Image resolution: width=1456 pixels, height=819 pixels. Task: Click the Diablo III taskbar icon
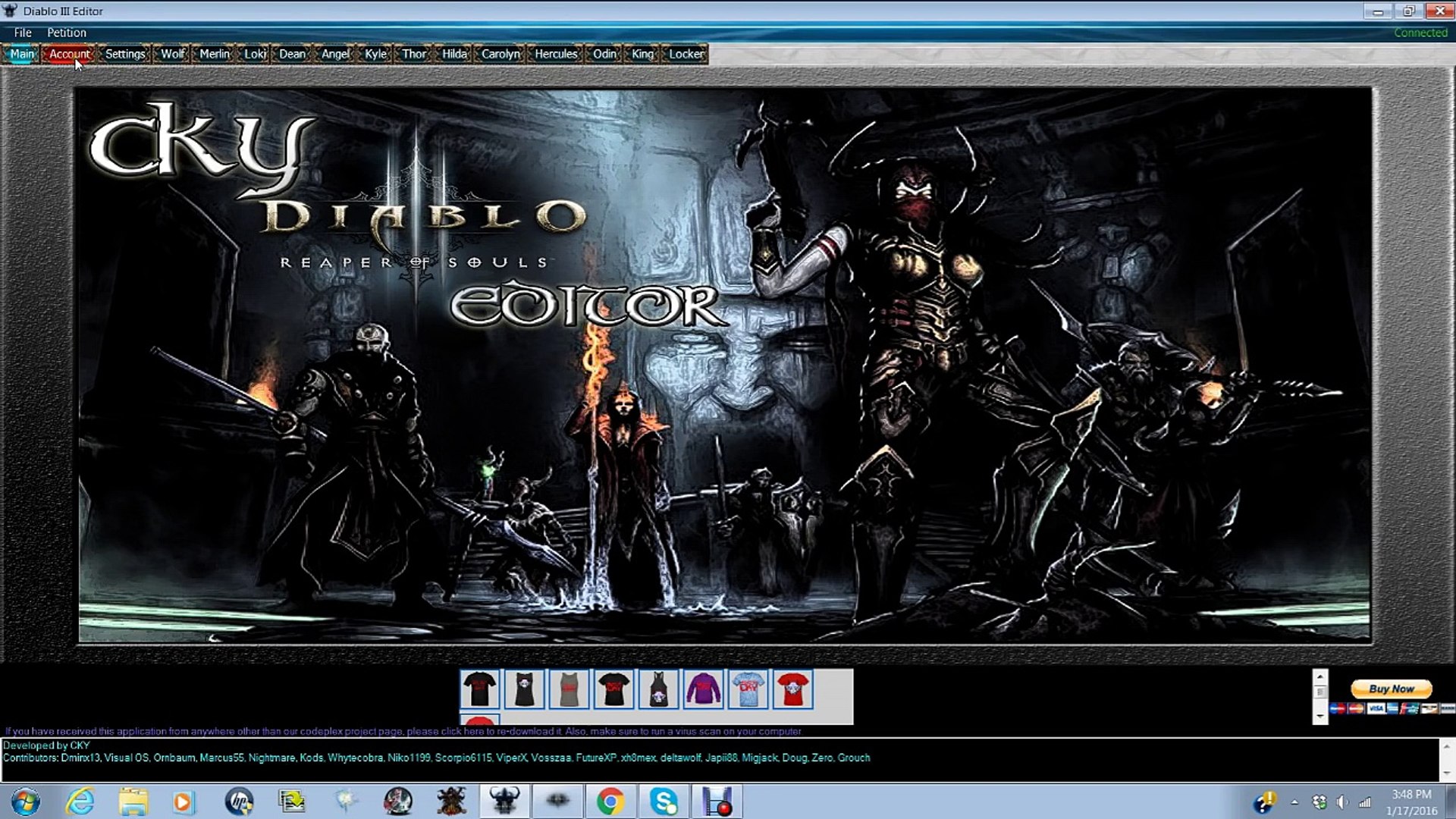pos(504,802)
